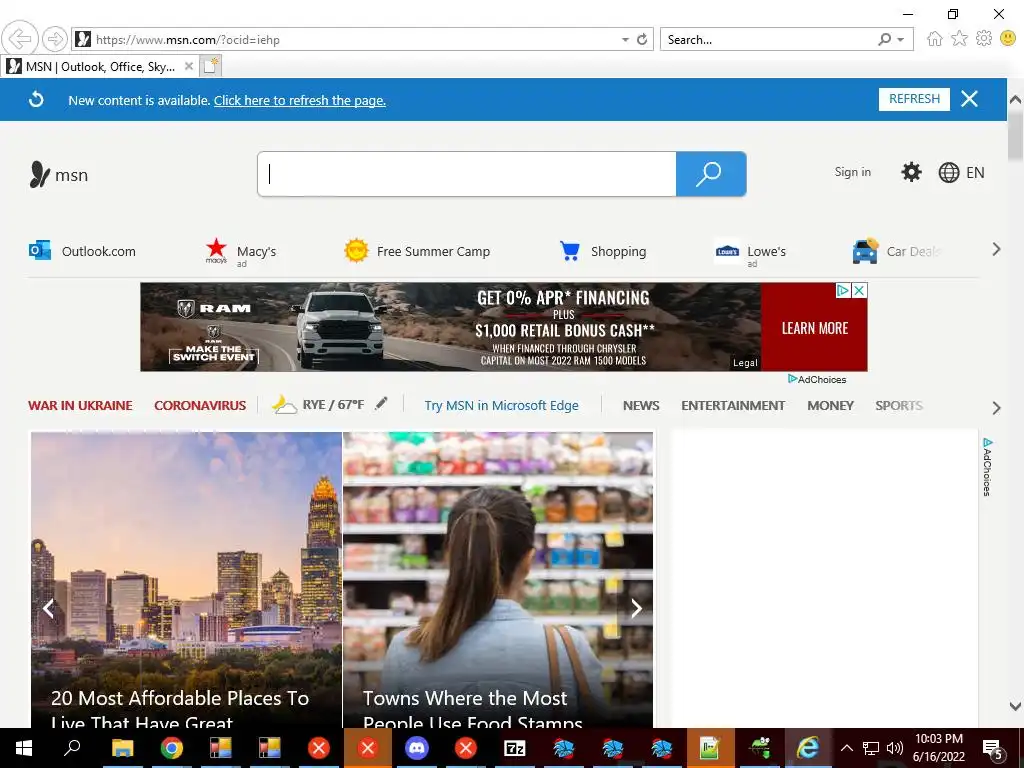The image size is (1024, 768).
Task: Change language via globe EN icon
Action: pyautogui.click(x=961, y=172)
